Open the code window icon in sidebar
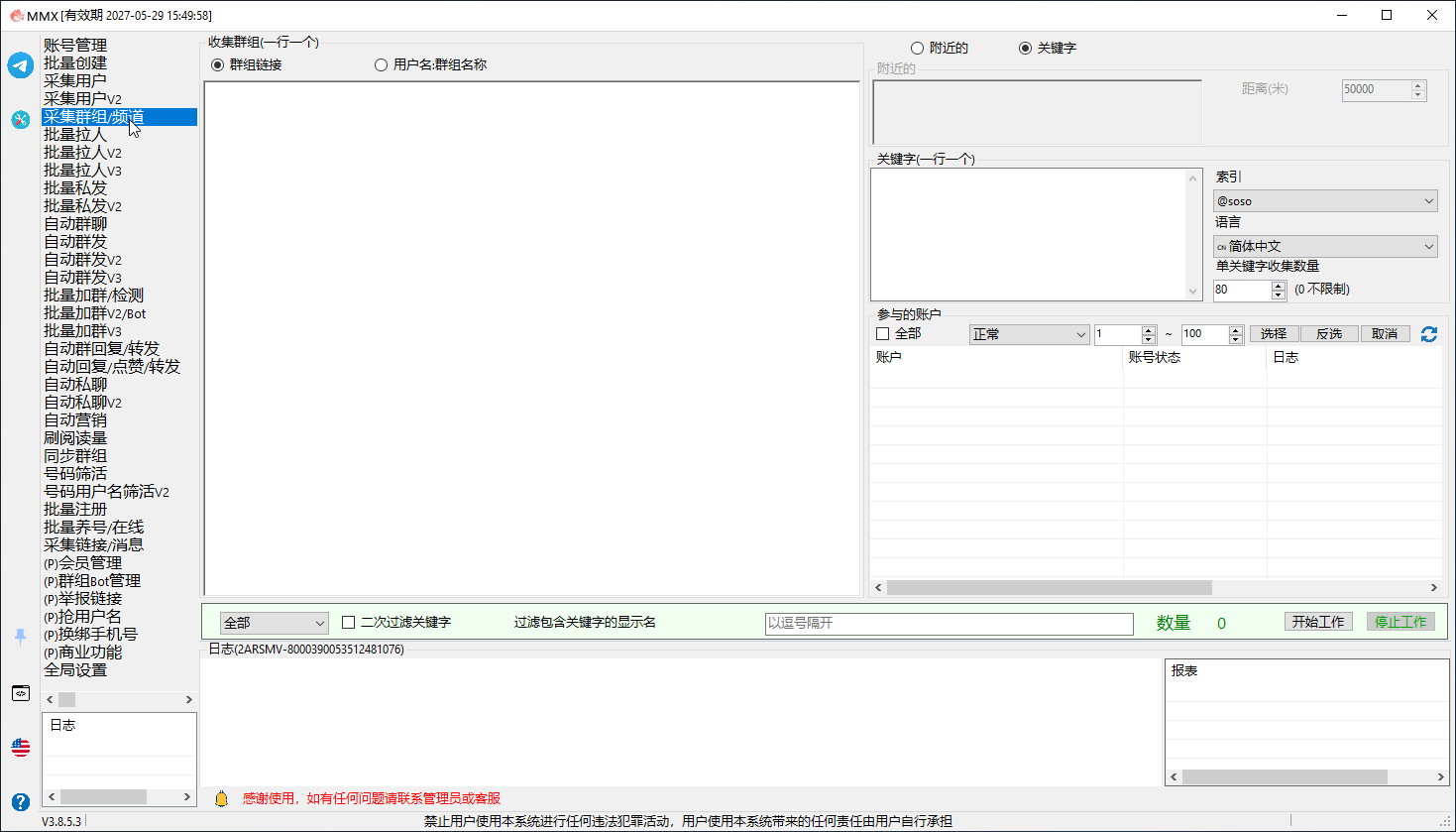This screenshot has width=1456, height=832. [21, 693]
